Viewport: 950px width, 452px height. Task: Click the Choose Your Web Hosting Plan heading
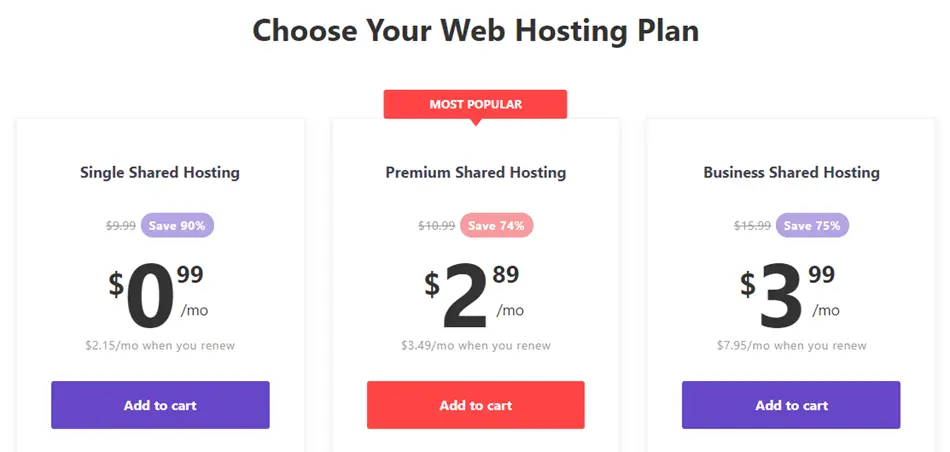(x=476, y=30)
